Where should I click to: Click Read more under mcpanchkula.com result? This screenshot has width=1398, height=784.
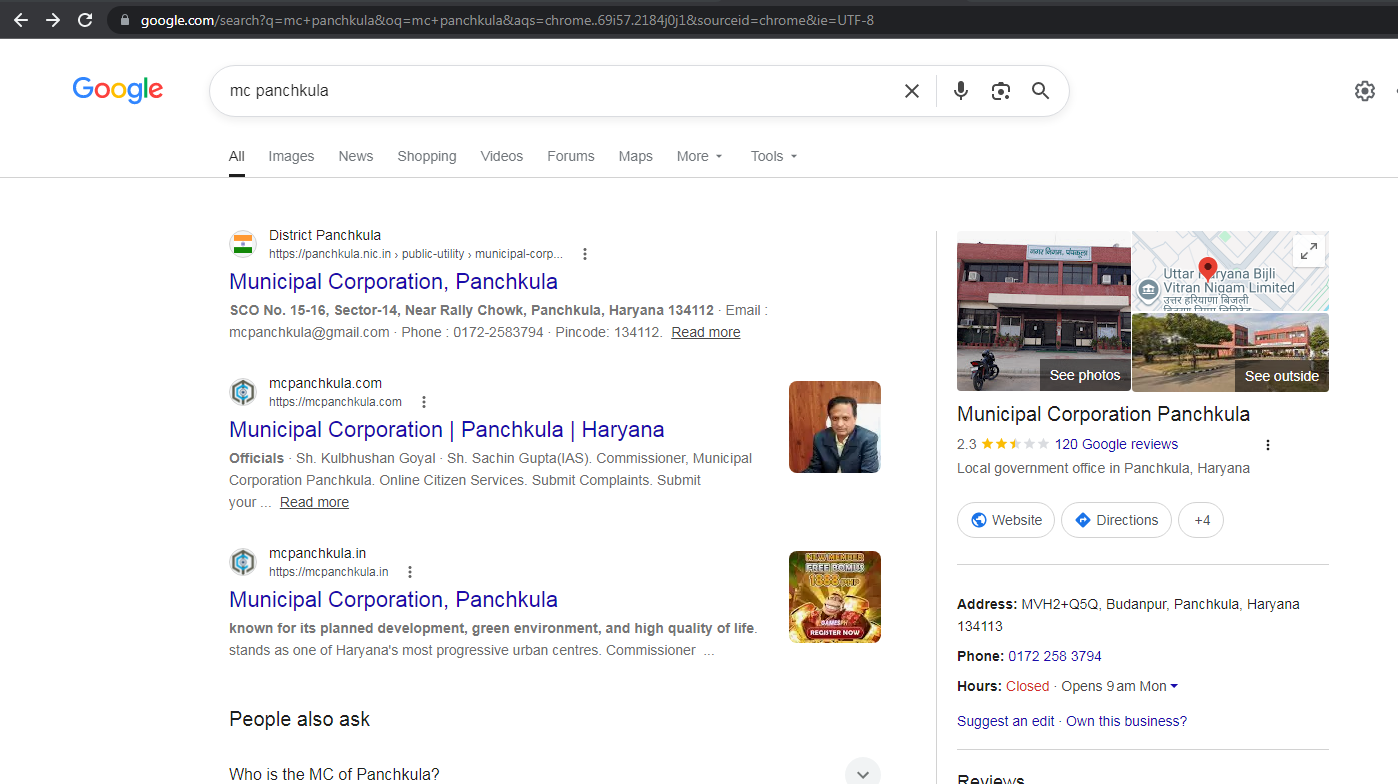tap(314, 502)
